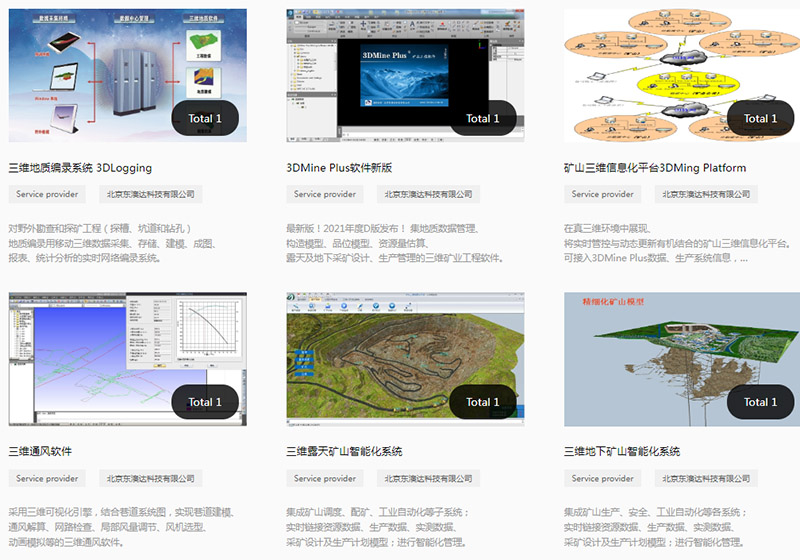Open the 3DMine Plus software screenshot thumbnail
The height and width of the screenshot is (560, 800).
tap(405, 75)
